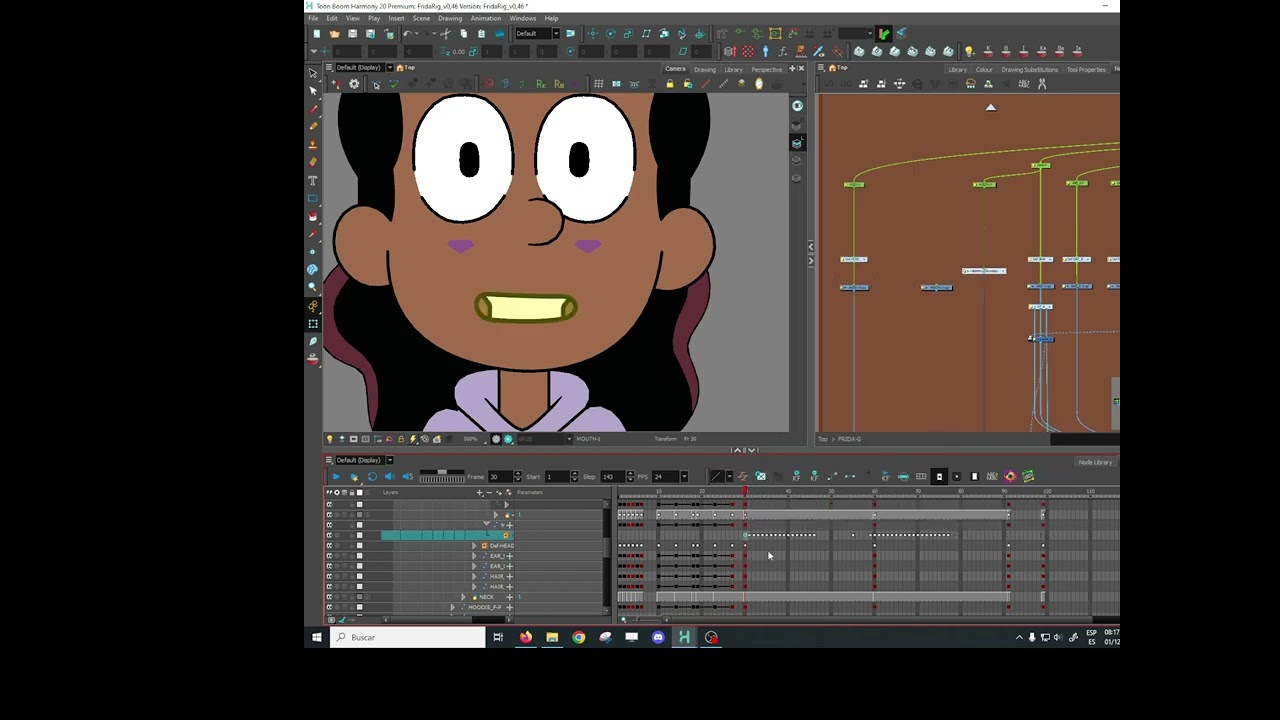
Task: Open the Animation menu
Action: coord(485,18)
